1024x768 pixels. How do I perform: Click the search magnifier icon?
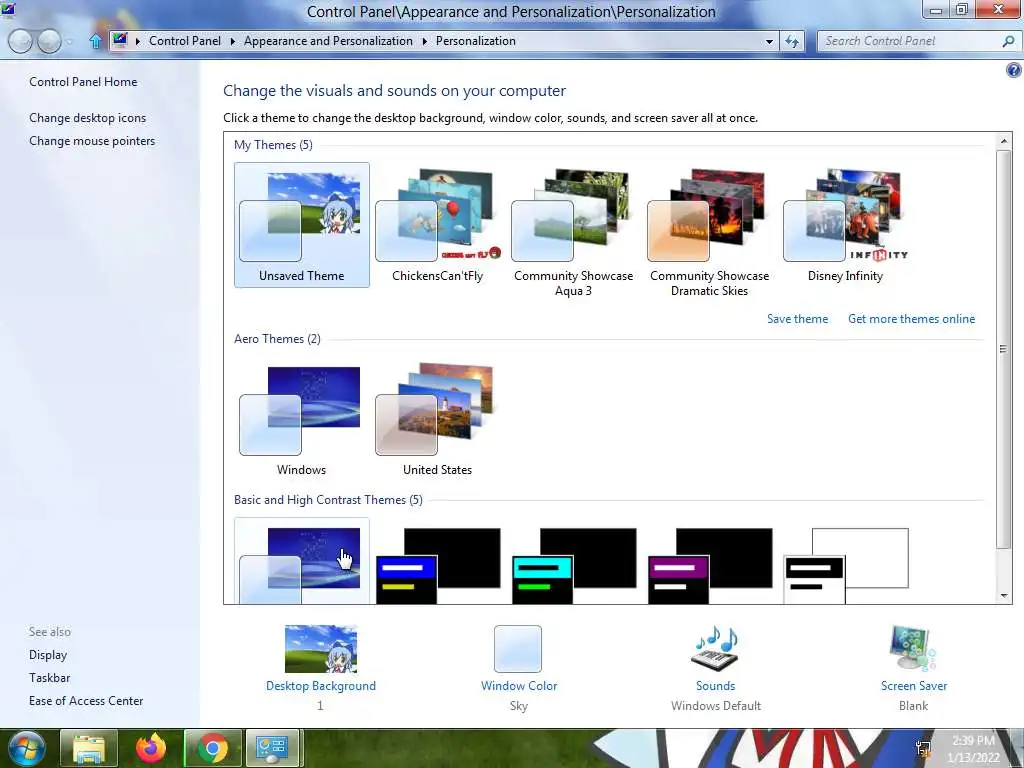(1008, 41)
